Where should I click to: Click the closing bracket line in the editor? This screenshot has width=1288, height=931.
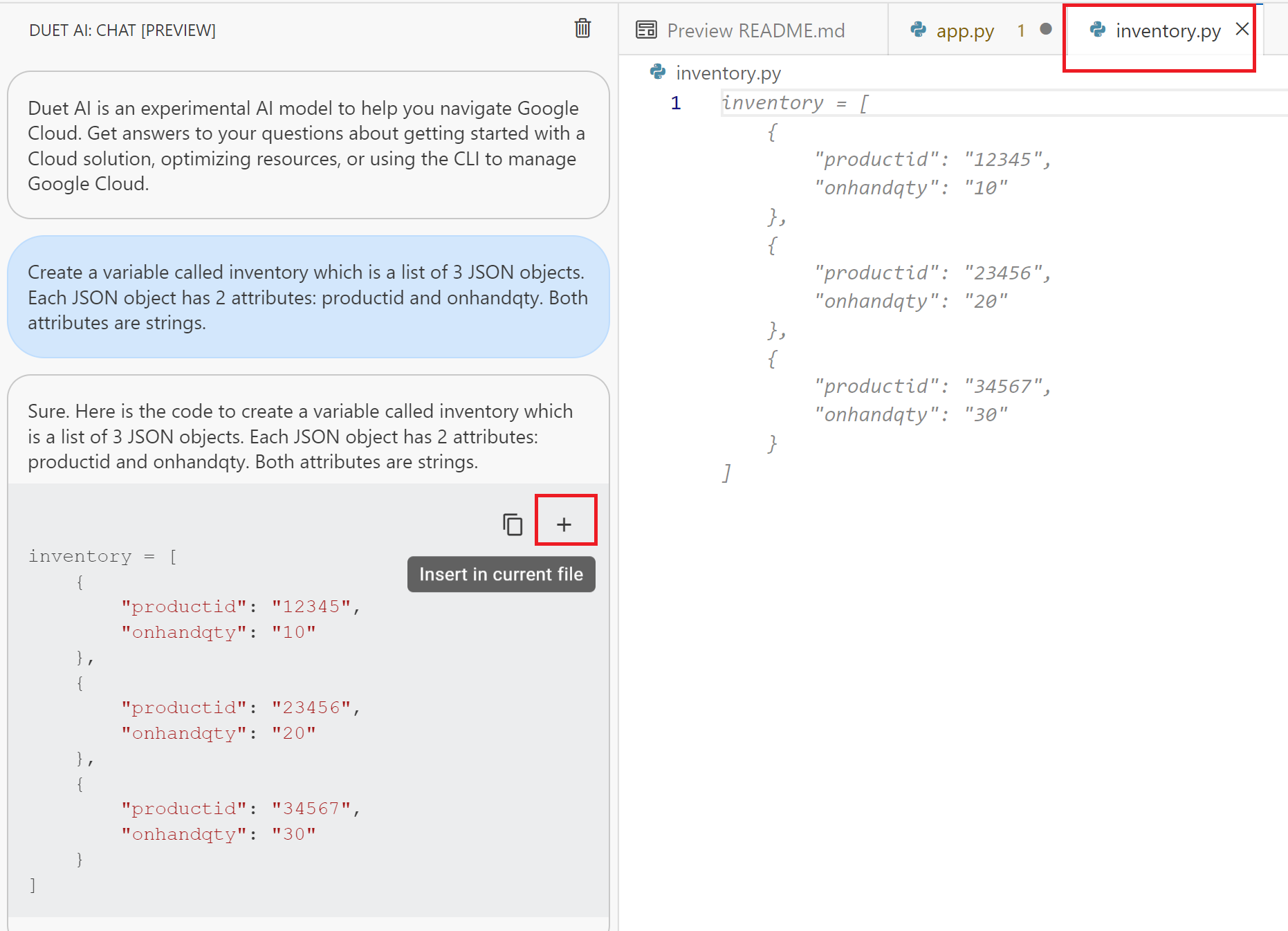(726, 472)
